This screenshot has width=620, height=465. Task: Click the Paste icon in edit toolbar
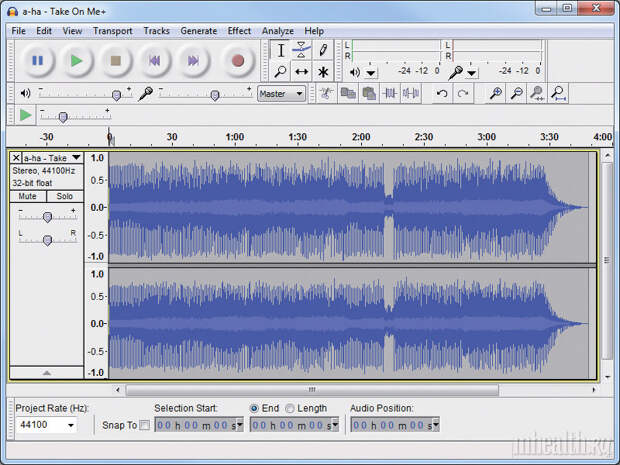(369, 93)
